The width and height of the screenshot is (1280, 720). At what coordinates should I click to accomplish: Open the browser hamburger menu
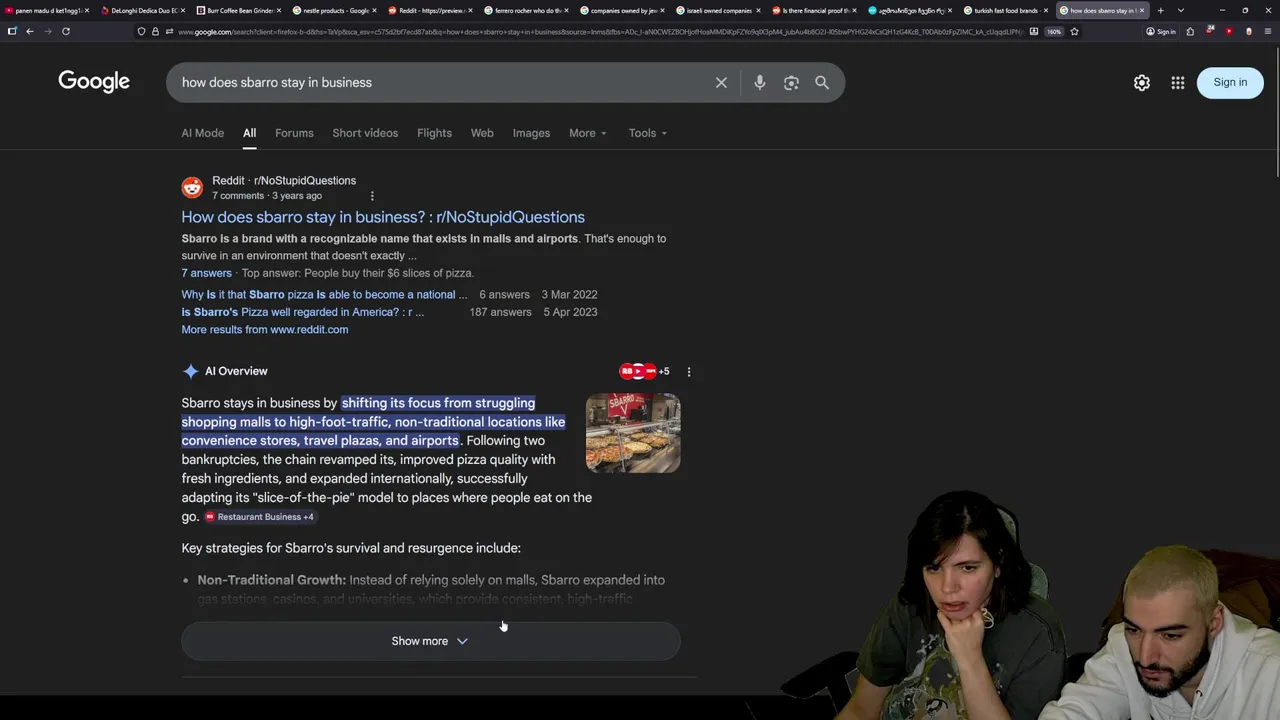point(1267,31)
